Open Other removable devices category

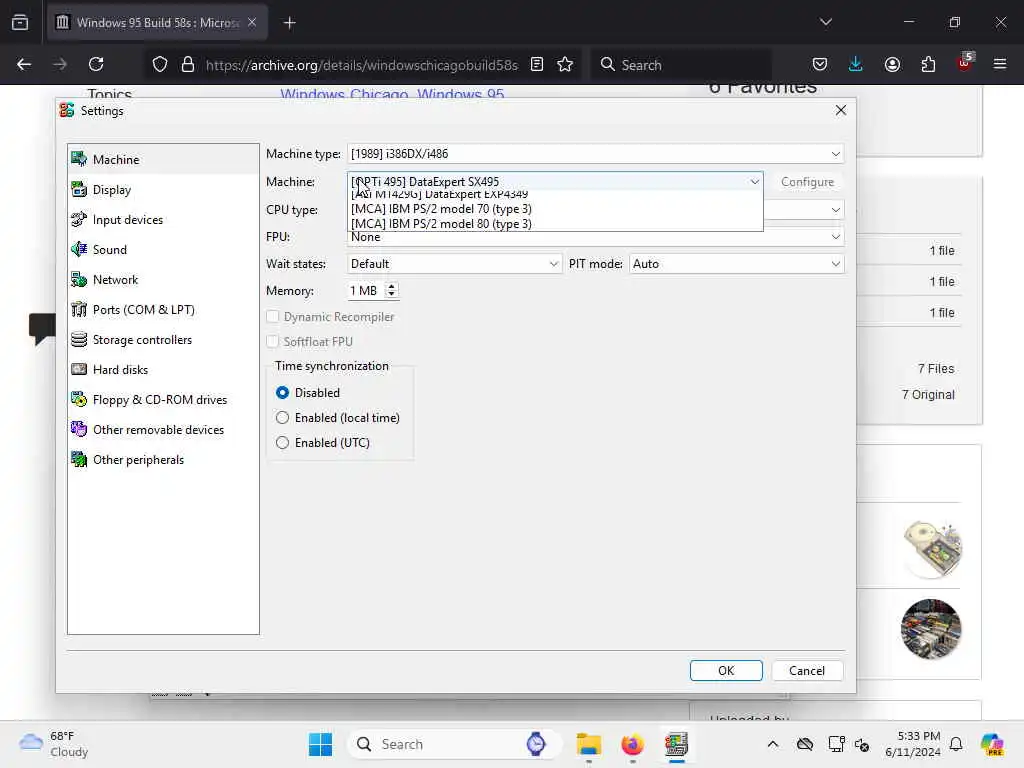coord(163,430)
